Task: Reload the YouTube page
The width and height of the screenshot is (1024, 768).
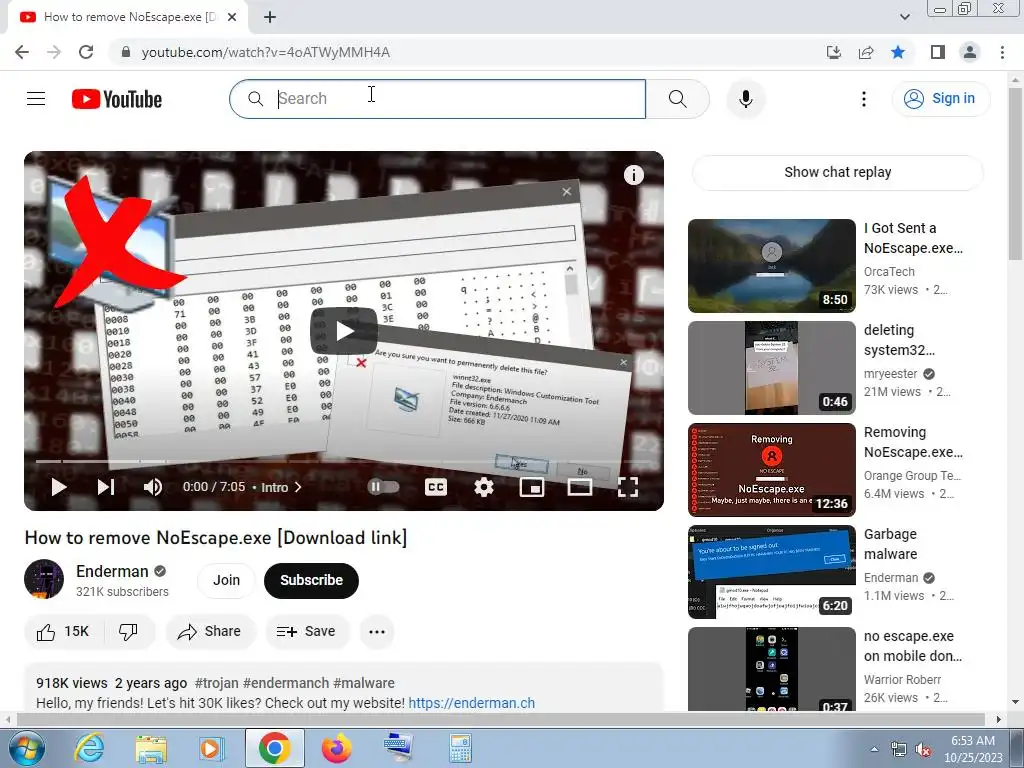Action: (x=86, y=52)
